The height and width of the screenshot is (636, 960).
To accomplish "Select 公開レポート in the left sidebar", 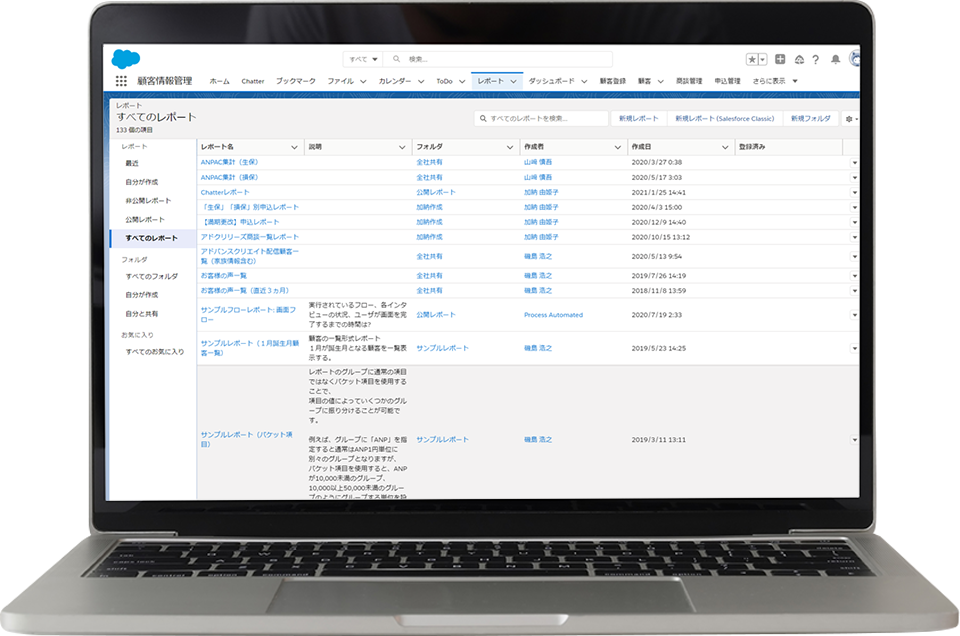I will 145,219.
